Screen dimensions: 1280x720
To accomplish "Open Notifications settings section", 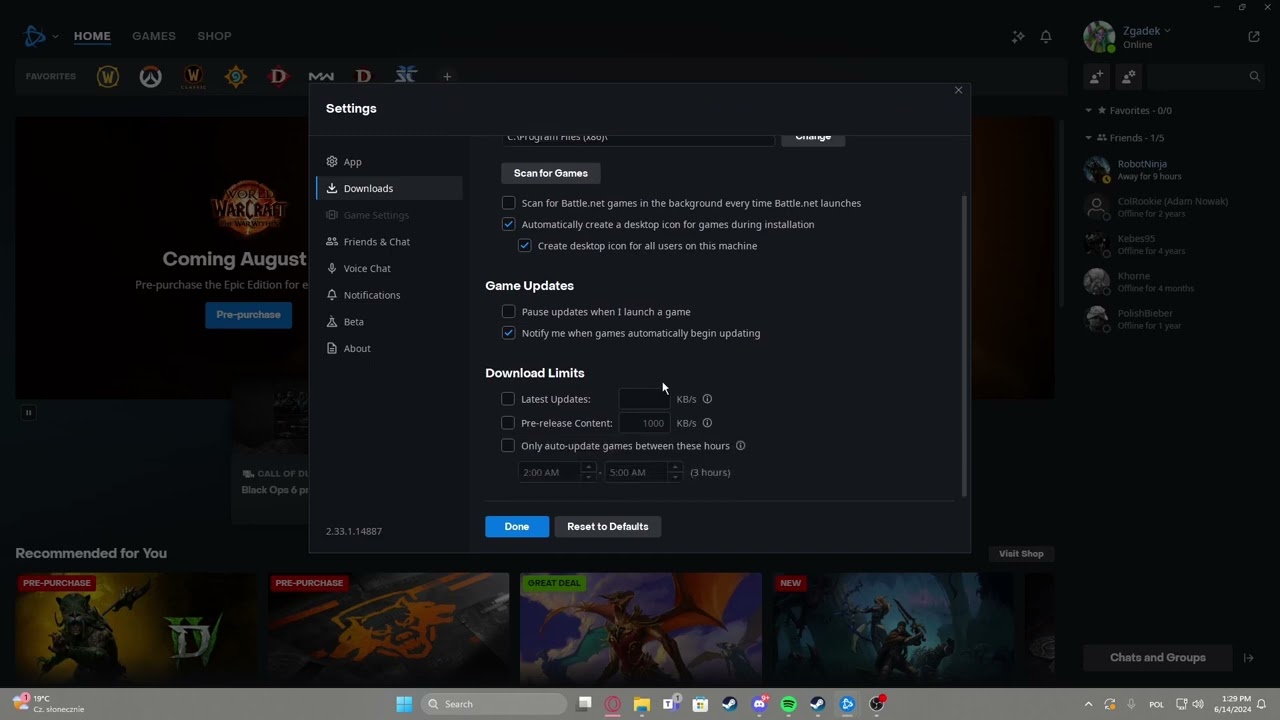I will coord(390,295).
